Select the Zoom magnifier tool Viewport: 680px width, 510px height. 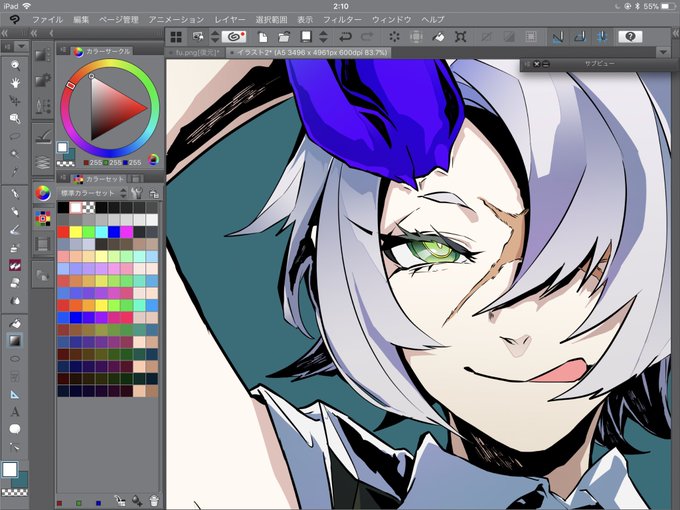[15, 65]
